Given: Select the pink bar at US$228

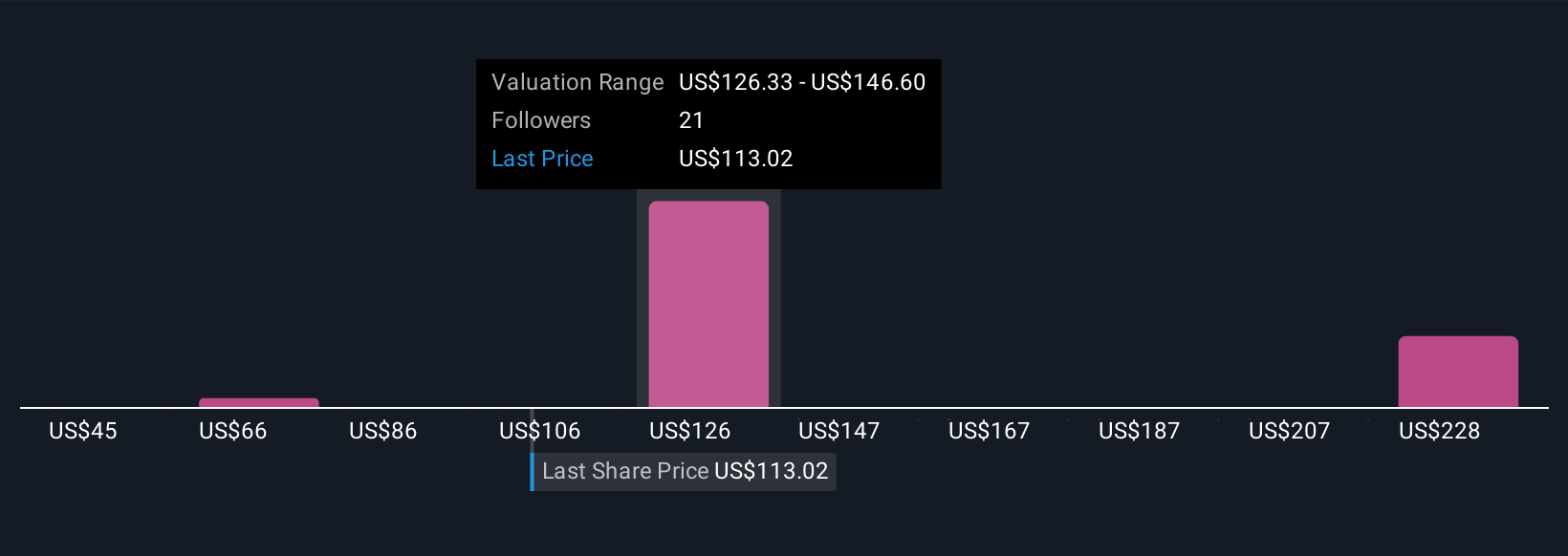Looking at the screenshot, I should point(1458,372).
